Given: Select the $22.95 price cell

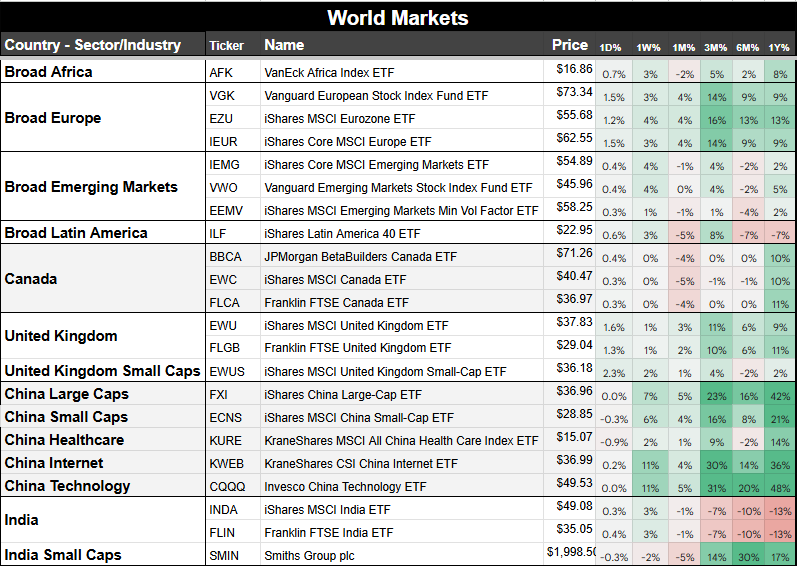Looking at the screenshot, I should pos(569,232).
